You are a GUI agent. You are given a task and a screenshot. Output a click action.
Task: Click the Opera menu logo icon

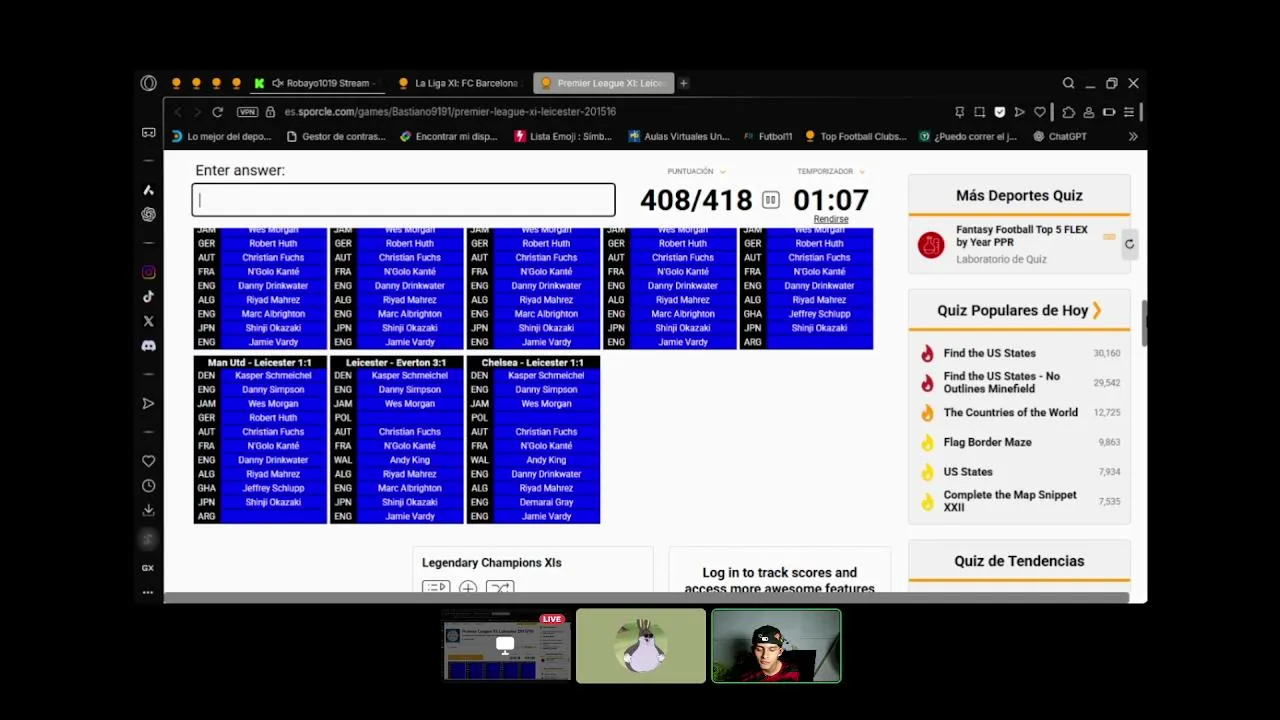tap(148, 83)
